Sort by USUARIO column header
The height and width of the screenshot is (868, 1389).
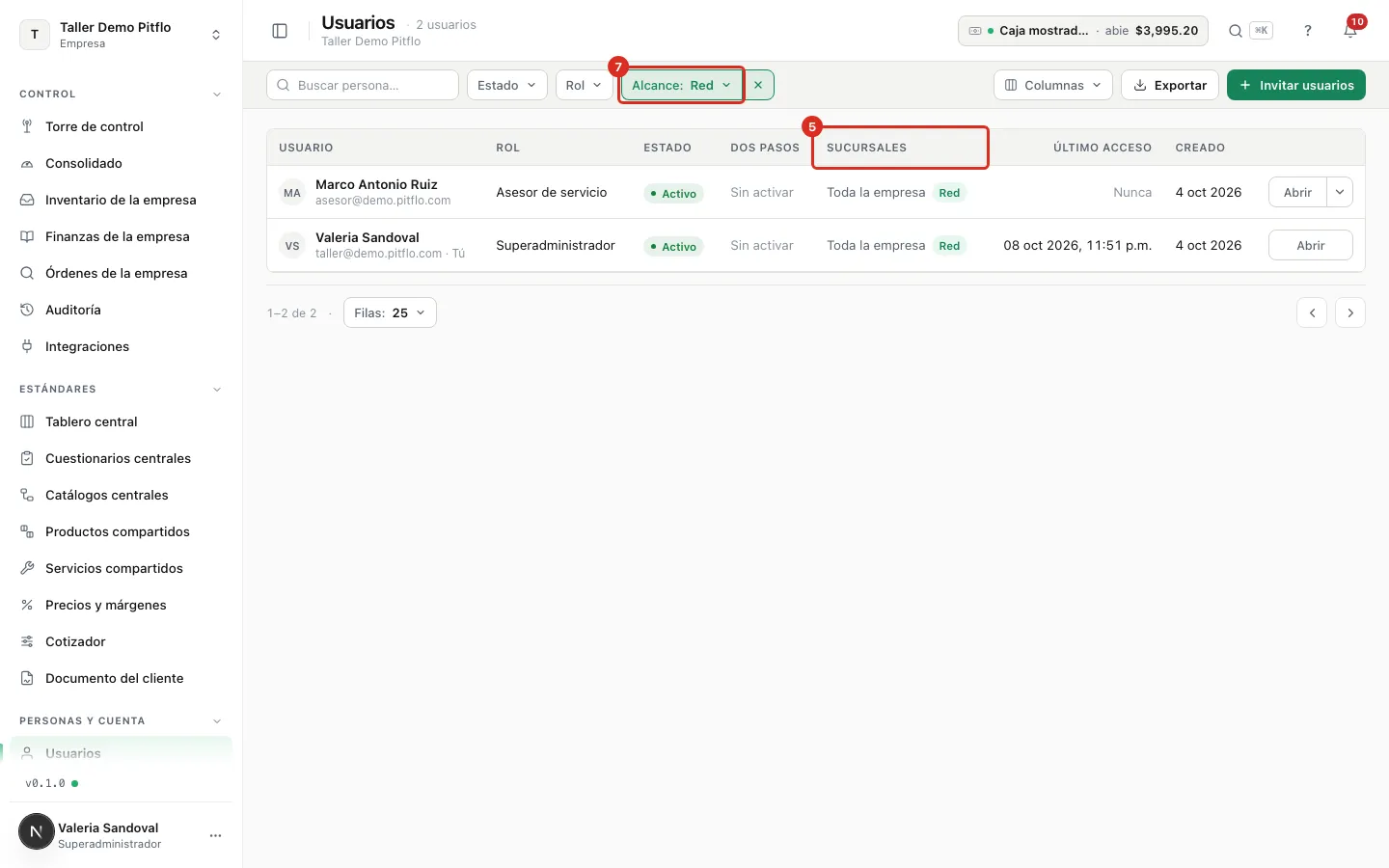(306, 148)
